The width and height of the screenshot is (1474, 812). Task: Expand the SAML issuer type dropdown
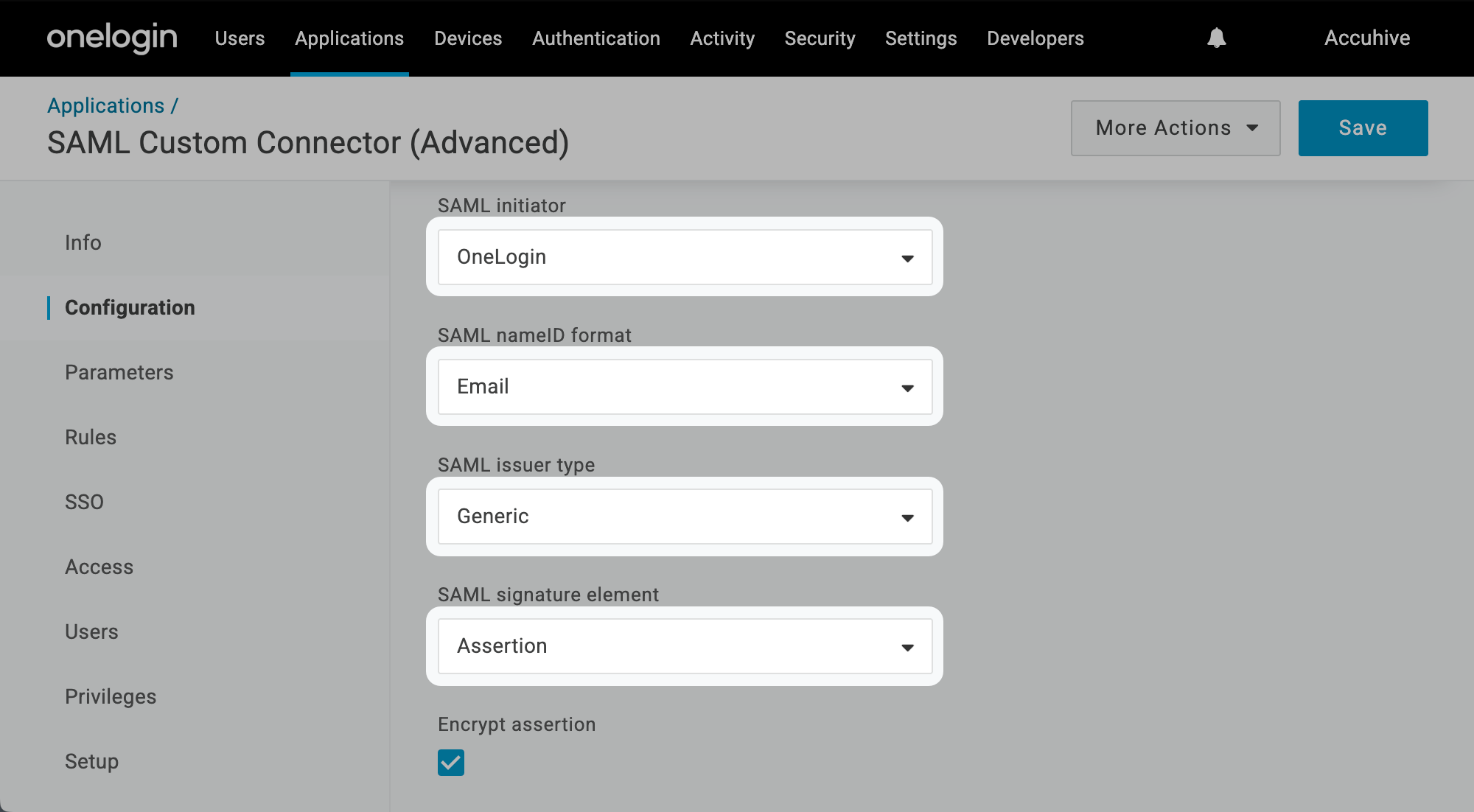coord(685,517)
